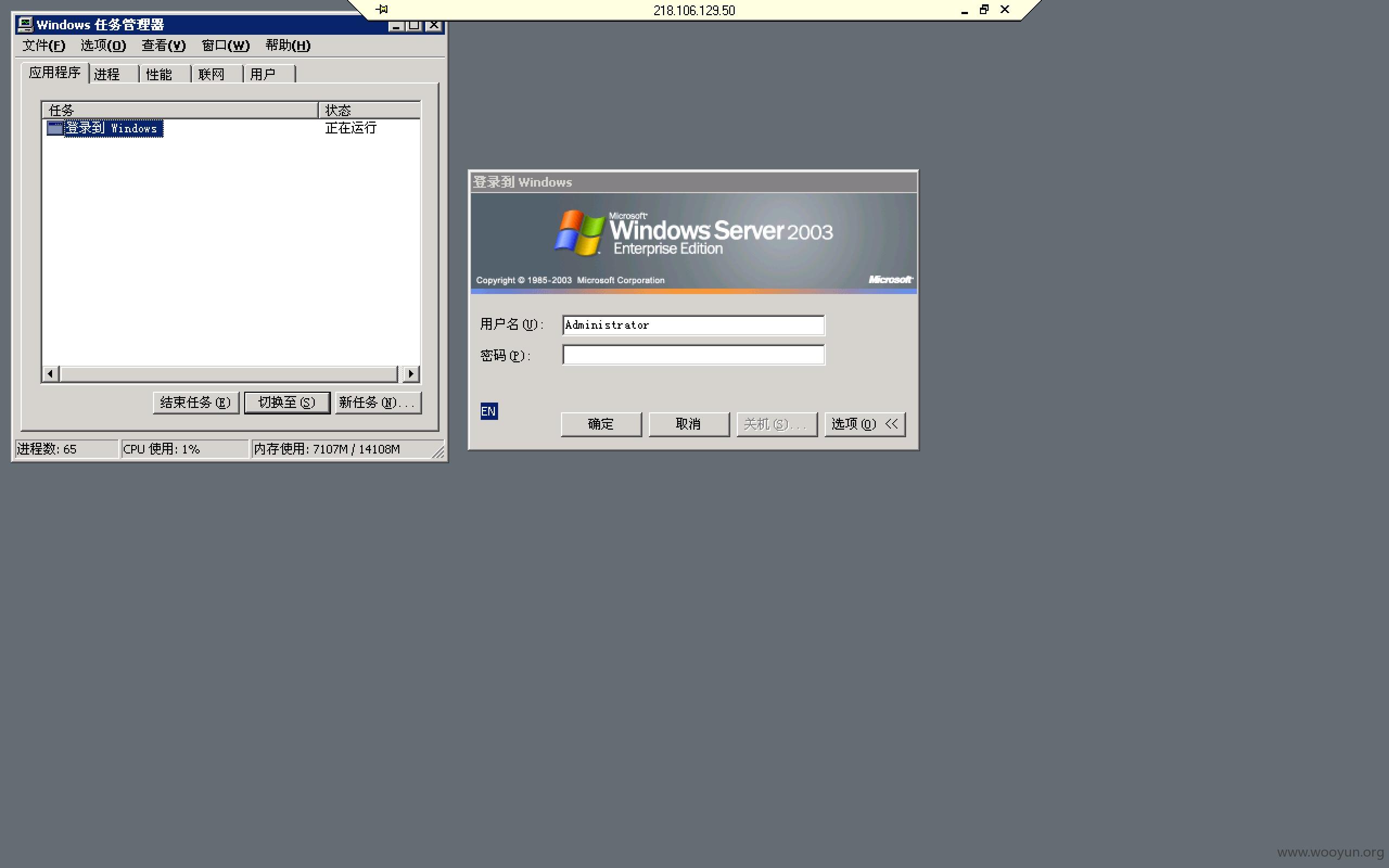Click the CPU 使用: 1% status entry
The image size is (1389, 868).
(x=185, y=449)
